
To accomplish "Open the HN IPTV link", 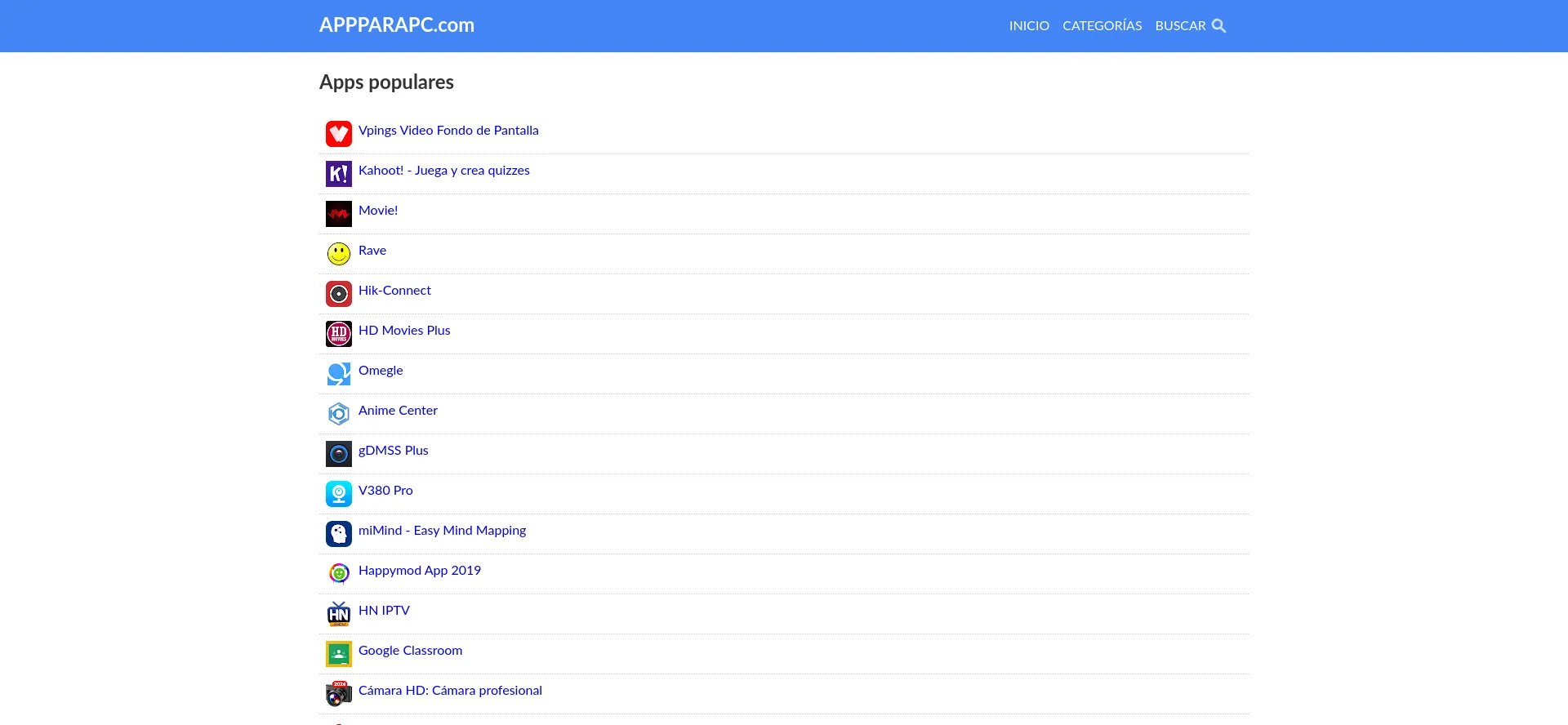I will pos(384,611).
